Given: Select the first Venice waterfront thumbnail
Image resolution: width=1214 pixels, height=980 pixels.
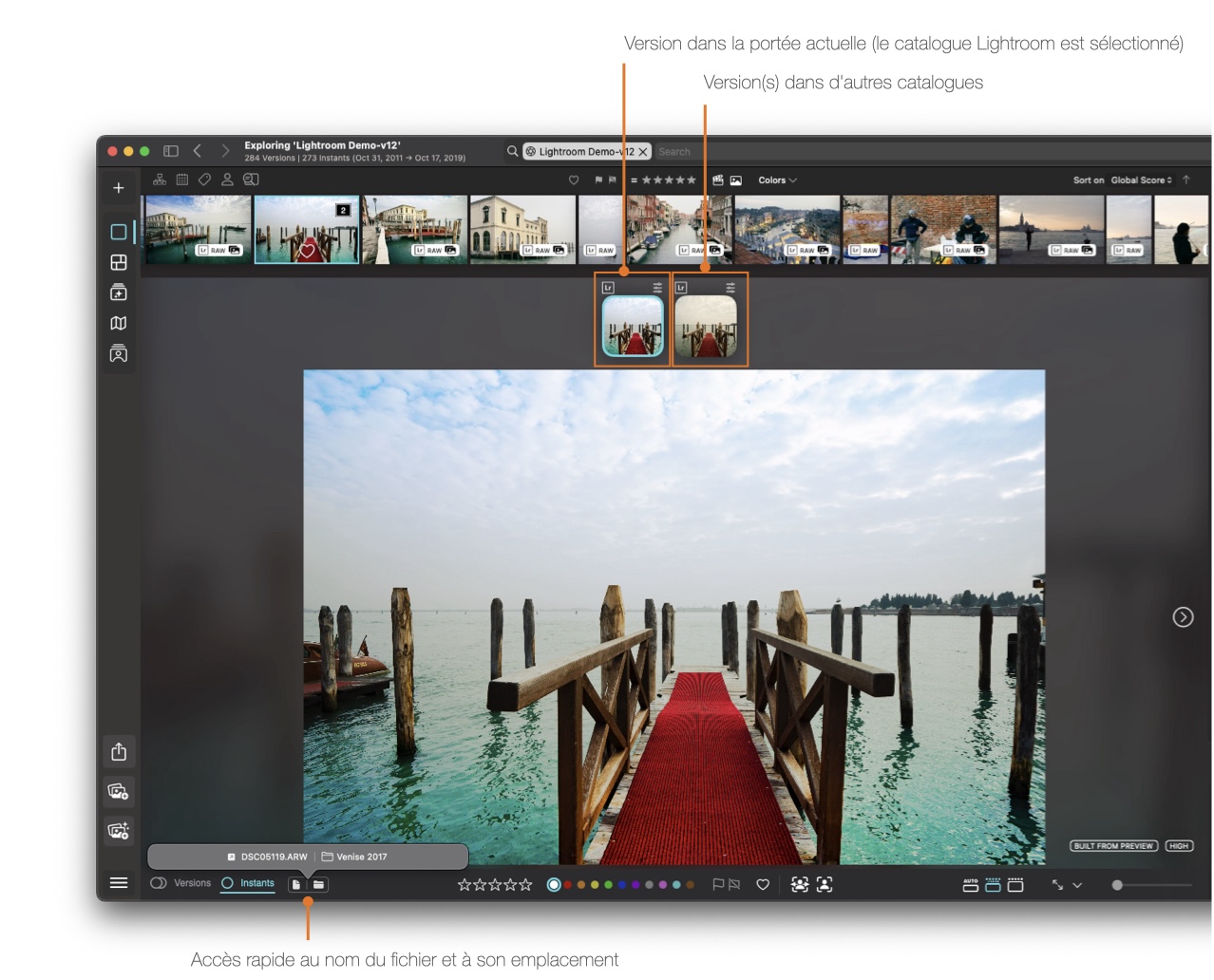Looking at the screenshot, I should (197, 229).
